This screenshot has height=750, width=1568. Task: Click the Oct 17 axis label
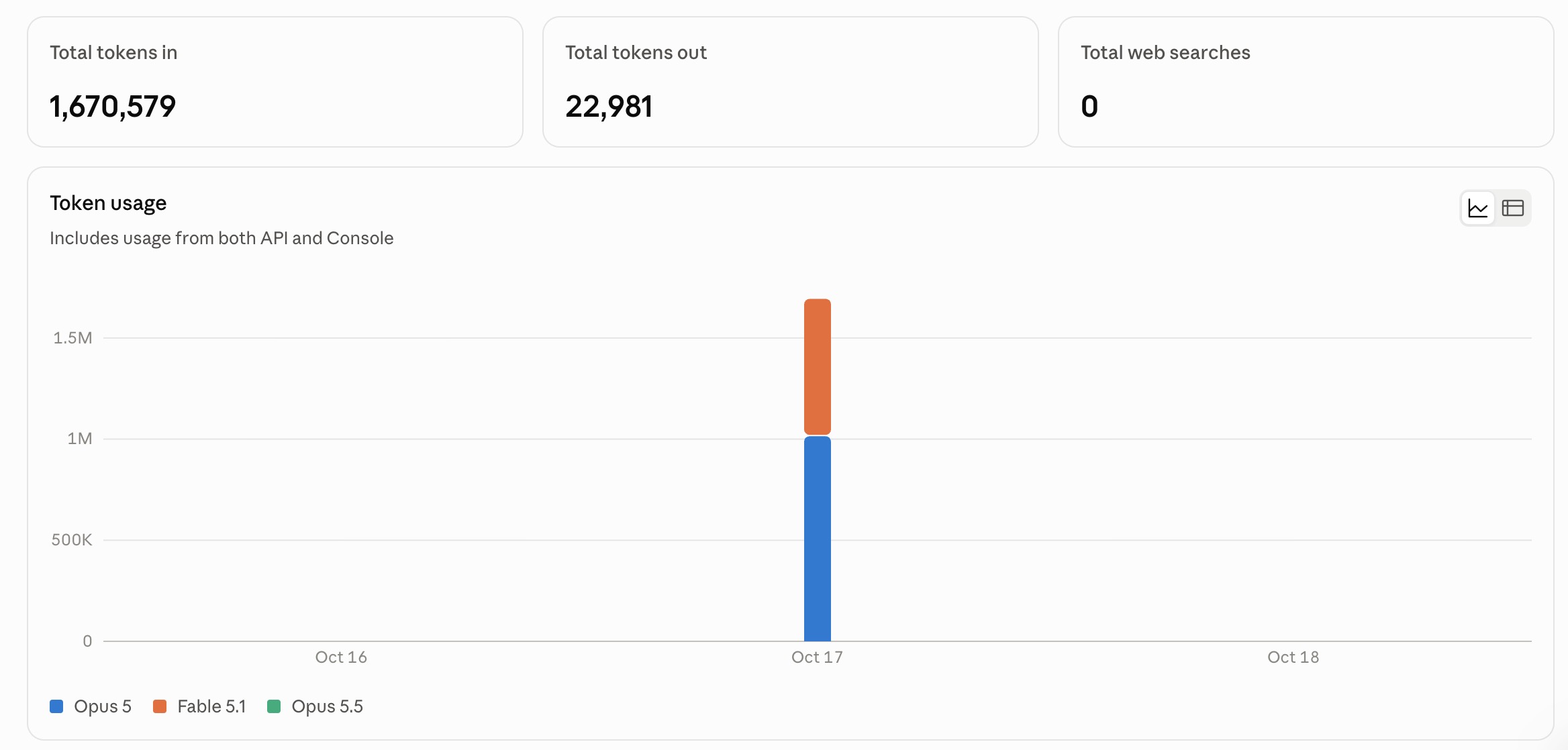coord(817,657)
